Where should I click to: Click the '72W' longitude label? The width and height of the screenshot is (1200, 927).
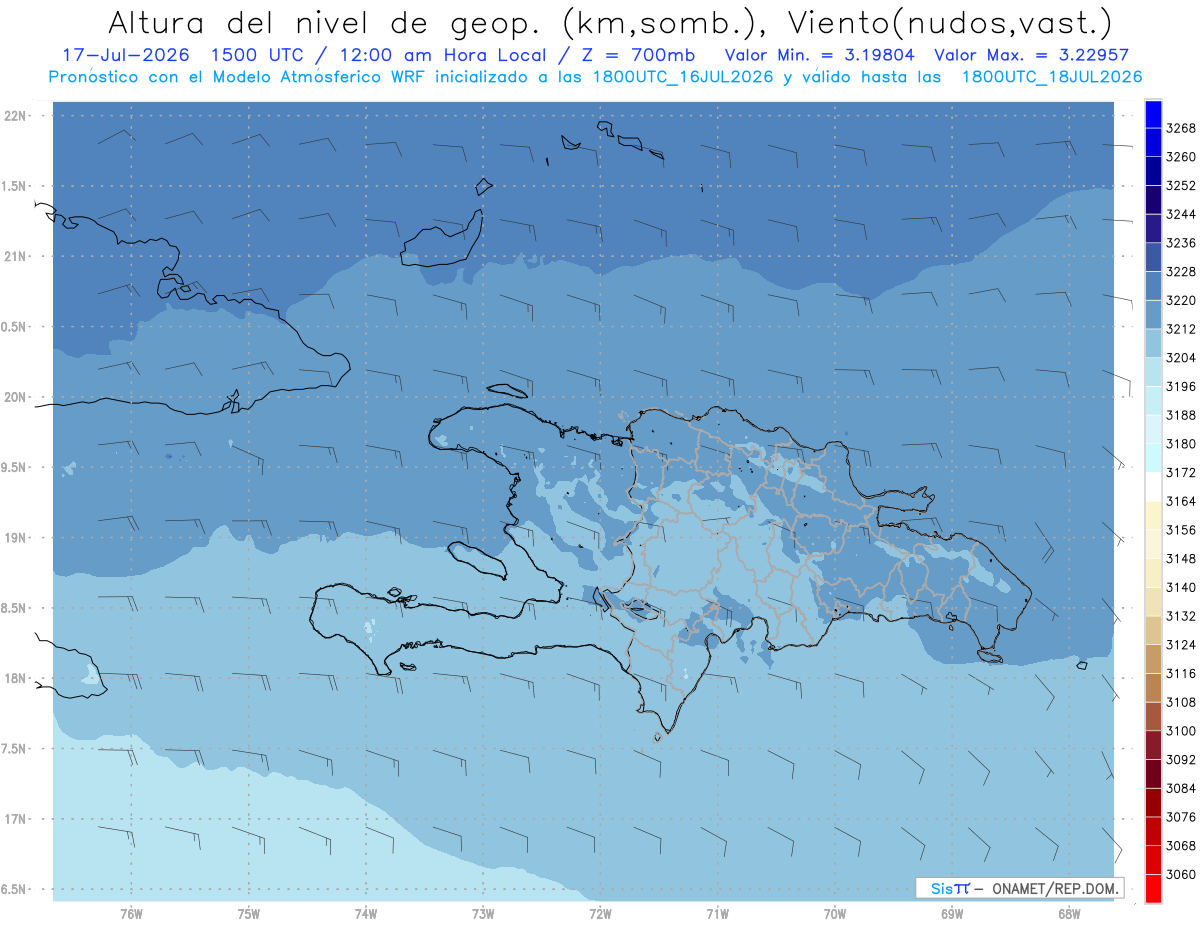click(600, 914)
